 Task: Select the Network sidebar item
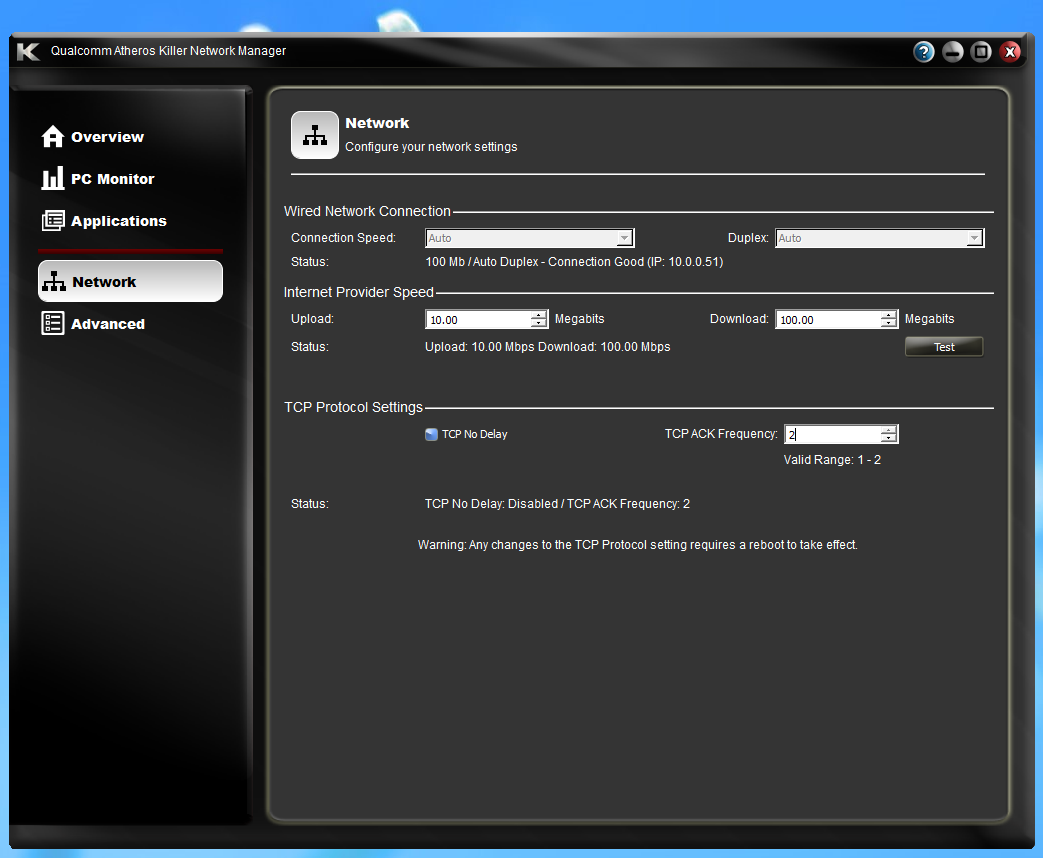[130, 281]
